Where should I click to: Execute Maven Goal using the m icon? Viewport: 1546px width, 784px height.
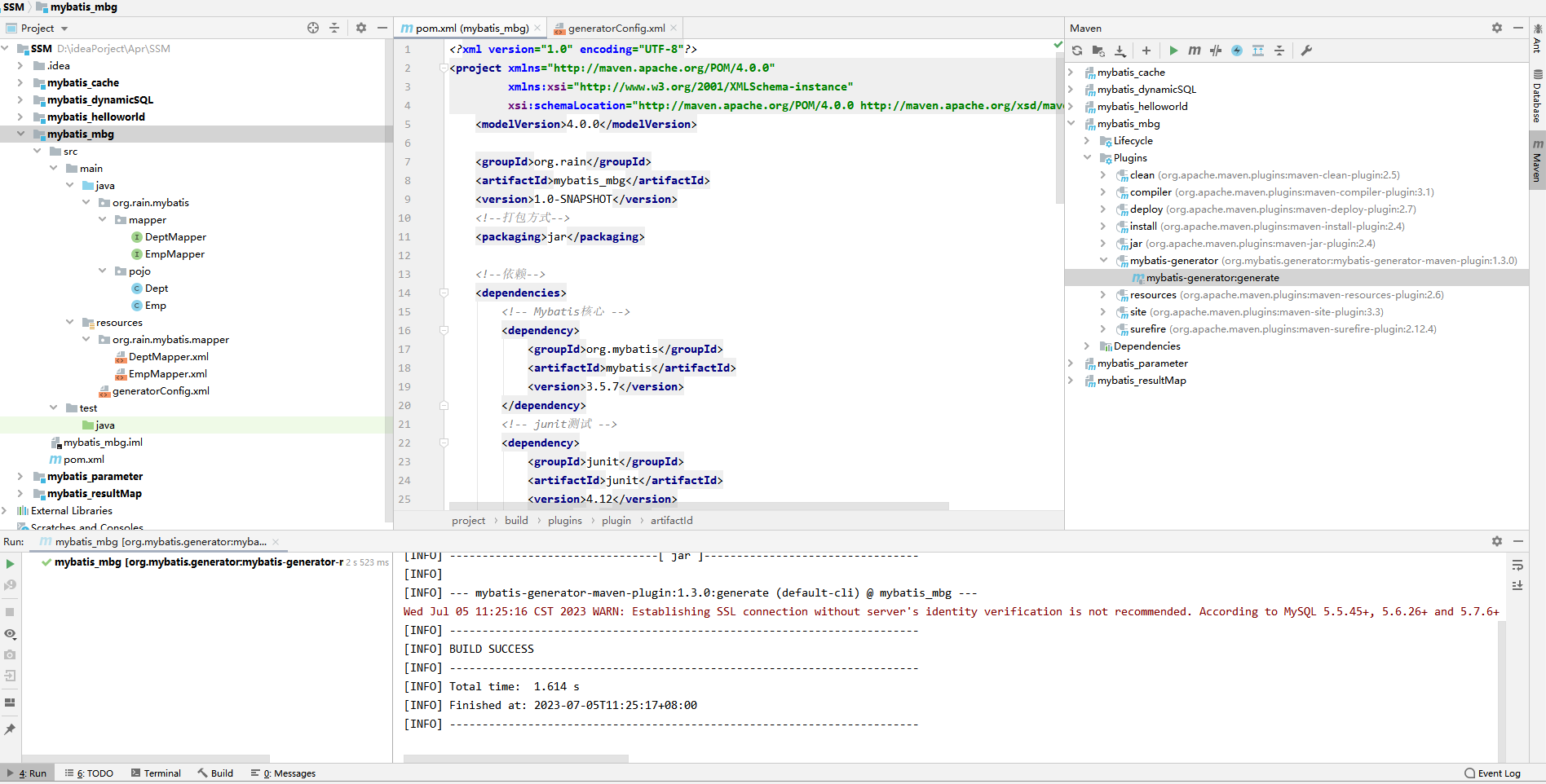tap(1195, 51)
